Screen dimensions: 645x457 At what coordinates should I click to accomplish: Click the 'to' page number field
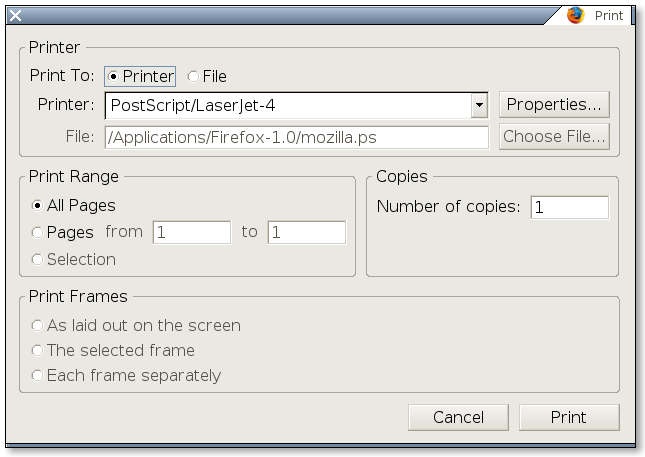307,232
